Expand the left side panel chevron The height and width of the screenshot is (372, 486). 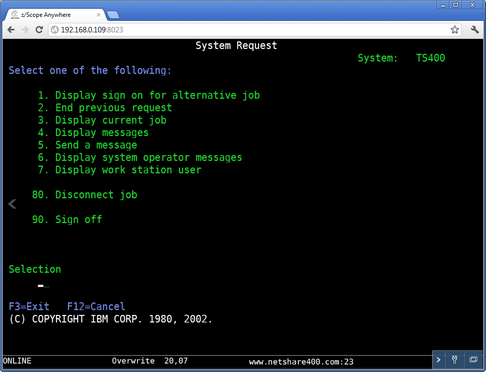(12, 204)
